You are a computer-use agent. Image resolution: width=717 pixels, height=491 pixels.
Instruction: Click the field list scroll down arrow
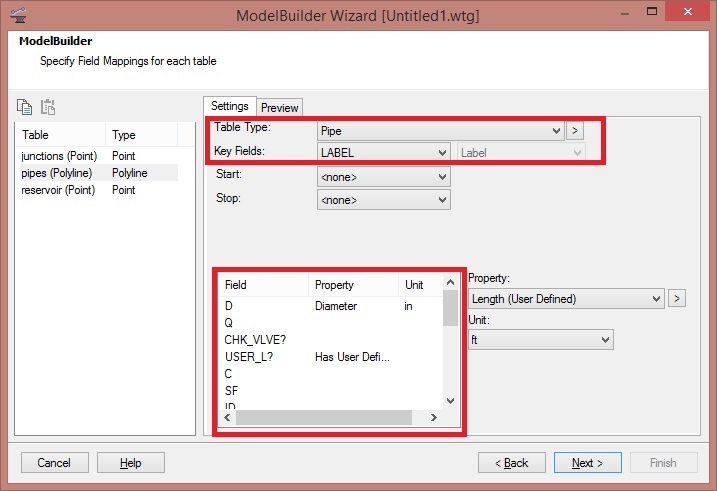tap(450, 401)
